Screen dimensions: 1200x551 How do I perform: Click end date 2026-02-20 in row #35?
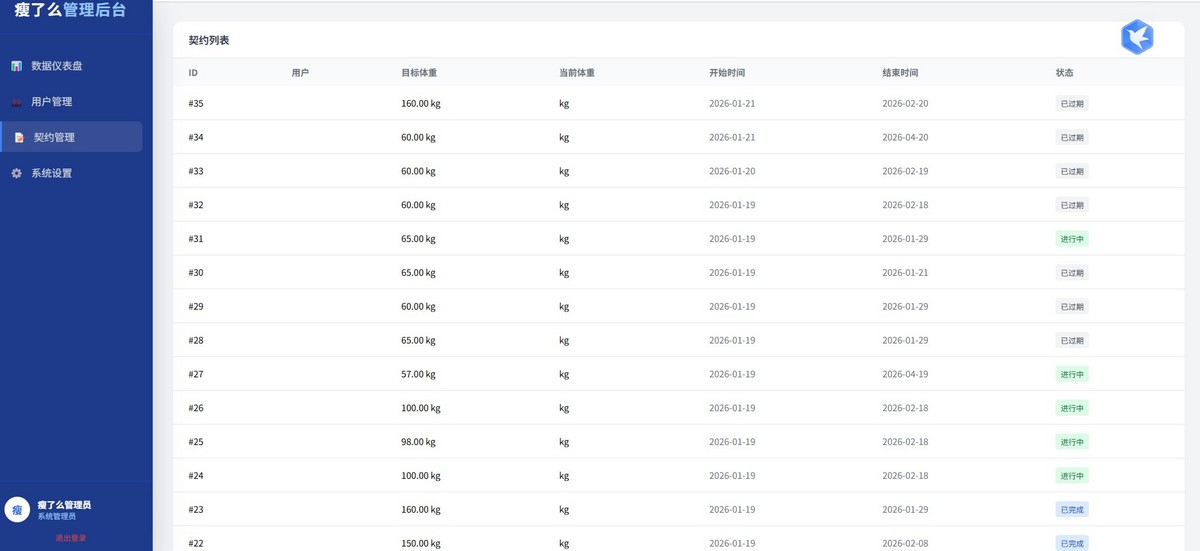click(x=905, y=104)
